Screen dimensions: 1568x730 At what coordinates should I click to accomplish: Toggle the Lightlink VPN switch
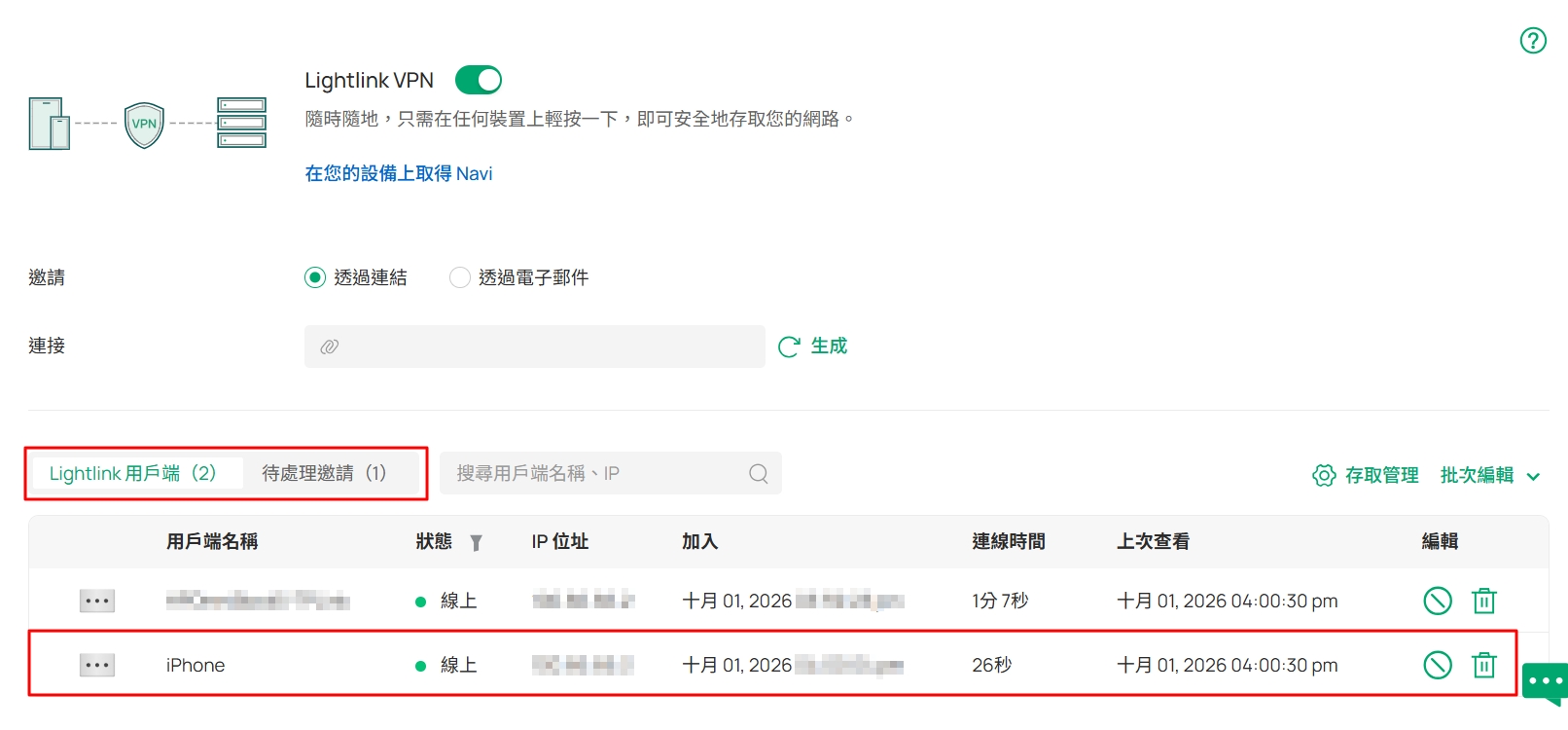point(479,80)
